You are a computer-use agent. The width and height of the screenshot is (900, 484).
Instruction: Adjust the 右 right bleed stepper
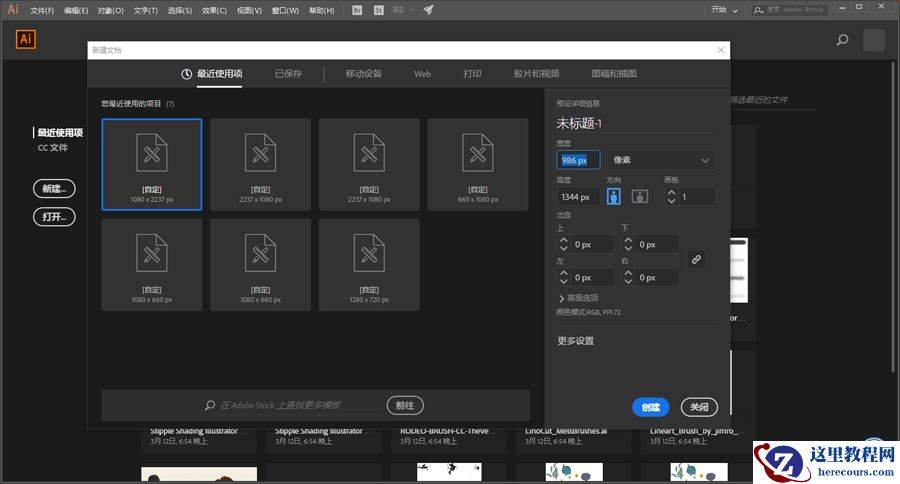628,277
